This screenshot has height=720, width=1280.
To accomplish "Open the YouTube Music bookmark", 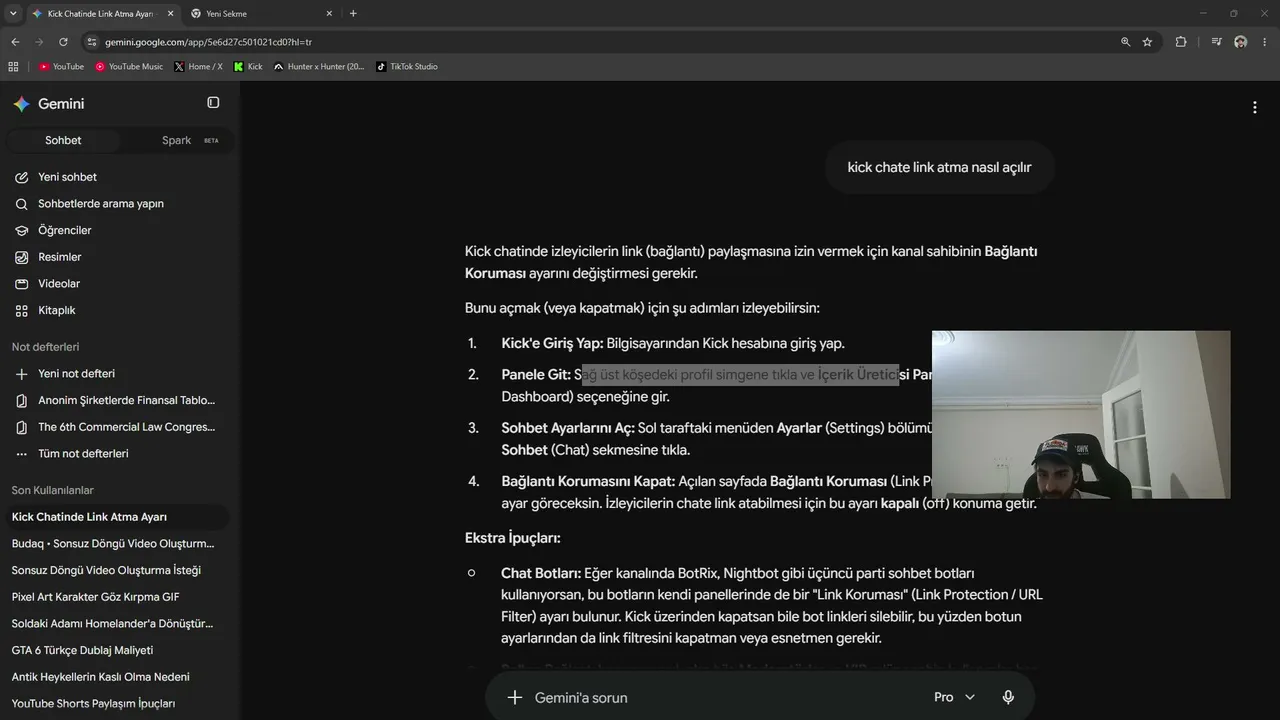I will coord(129,67).
